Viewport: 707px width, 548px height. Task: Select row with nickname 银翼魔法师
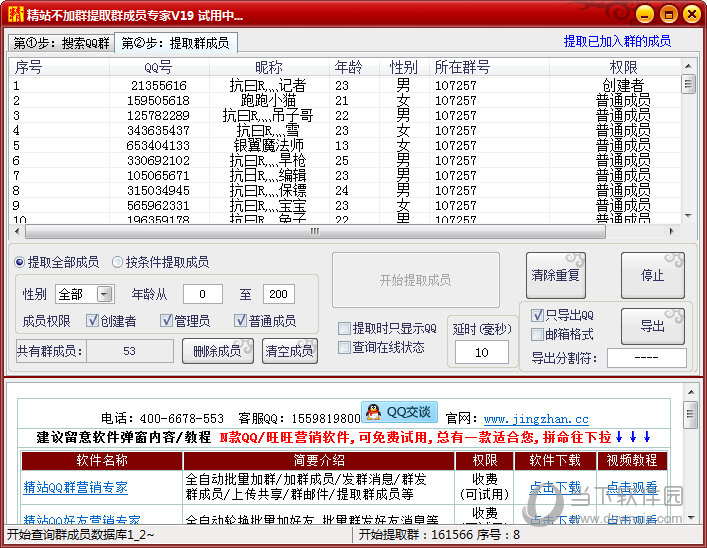click(345, 145)
